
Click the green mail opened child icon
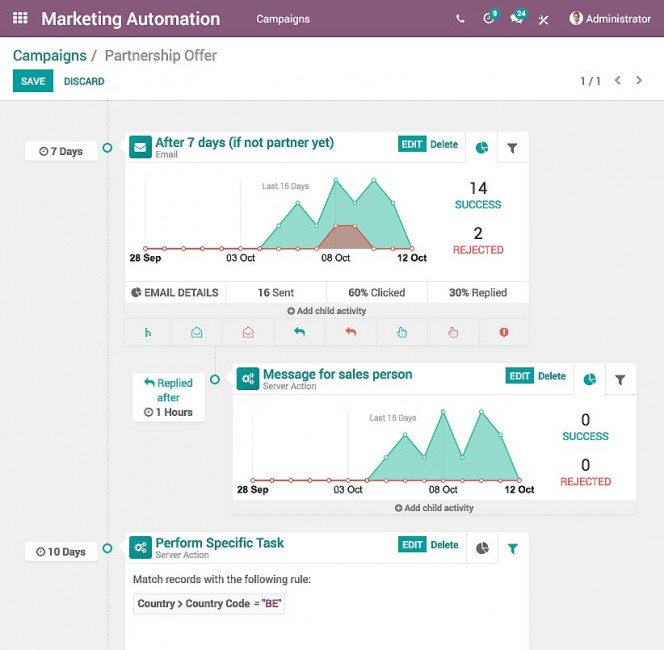pos(197,332)
